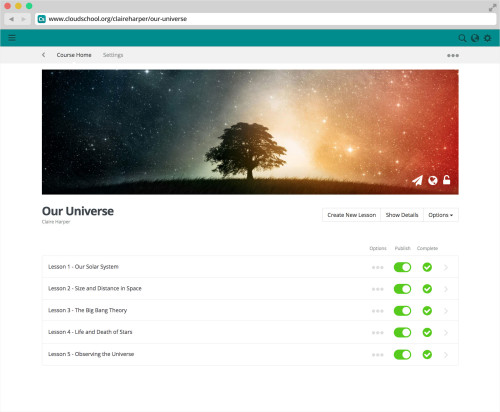
Task: Click the Show Details button
Action: [402, 215]
